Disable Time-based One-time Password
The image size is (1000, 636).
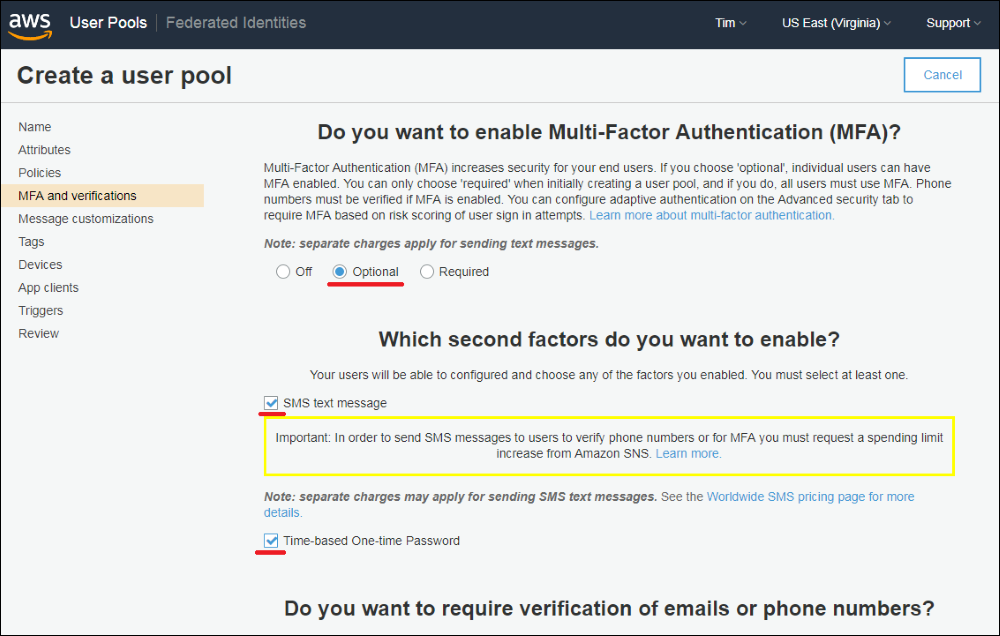(x=270, y=540)
